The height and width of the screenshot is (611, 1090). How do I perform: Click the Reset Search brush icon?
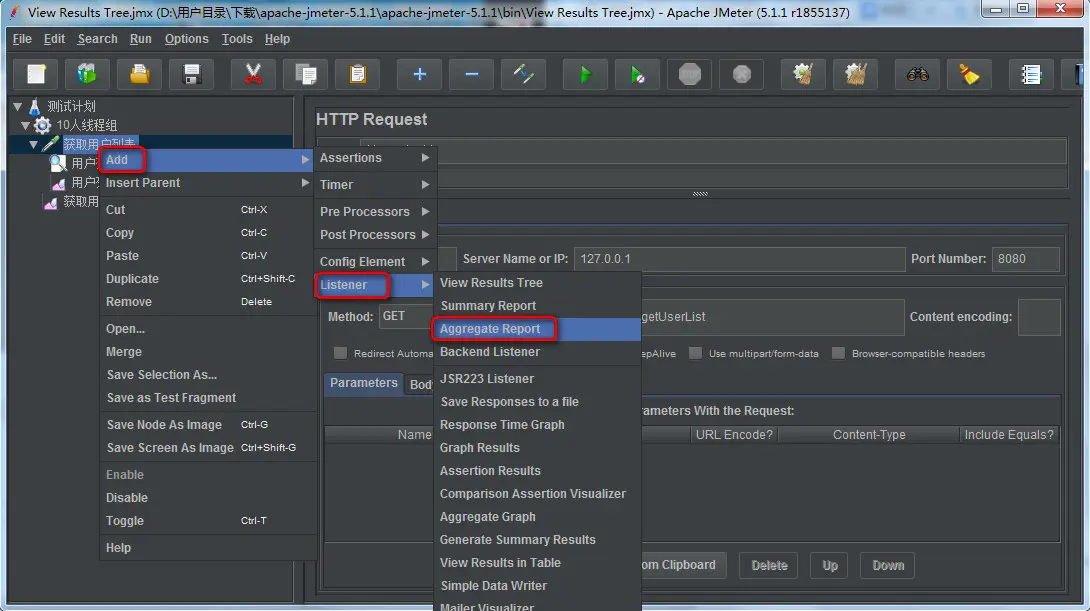969,74
